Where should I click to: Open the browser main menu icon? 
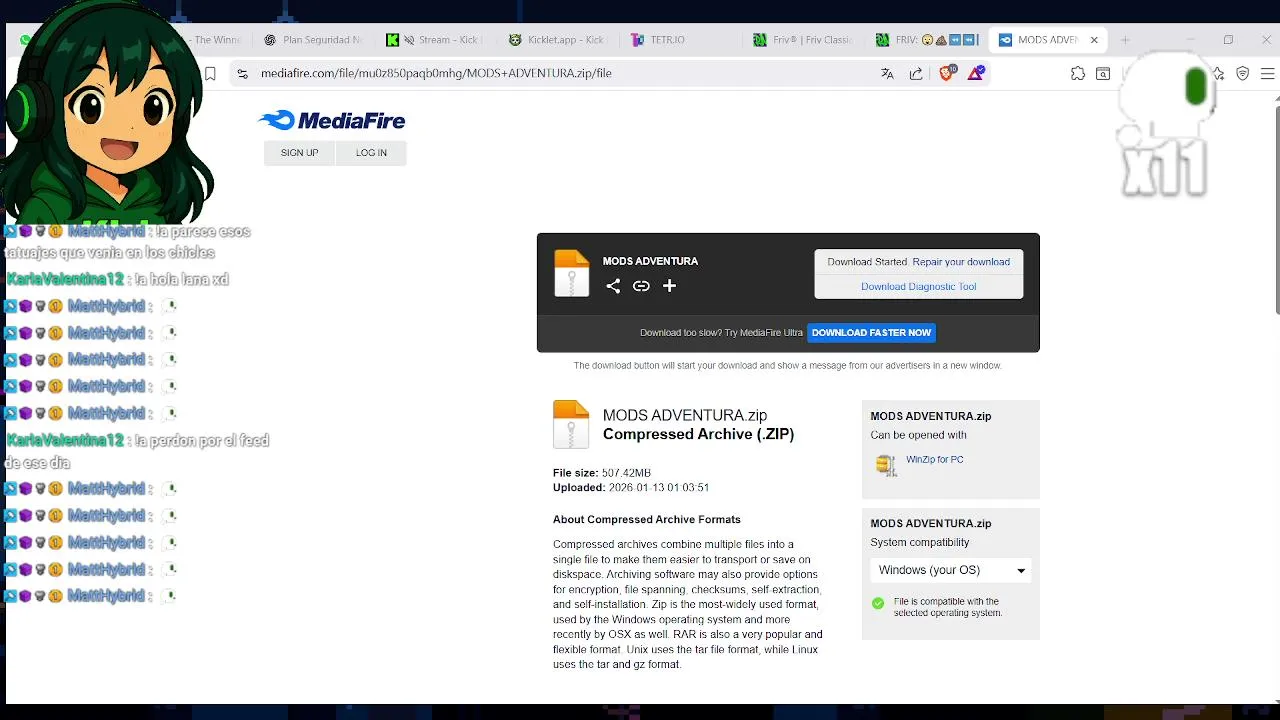point(1267,73)
